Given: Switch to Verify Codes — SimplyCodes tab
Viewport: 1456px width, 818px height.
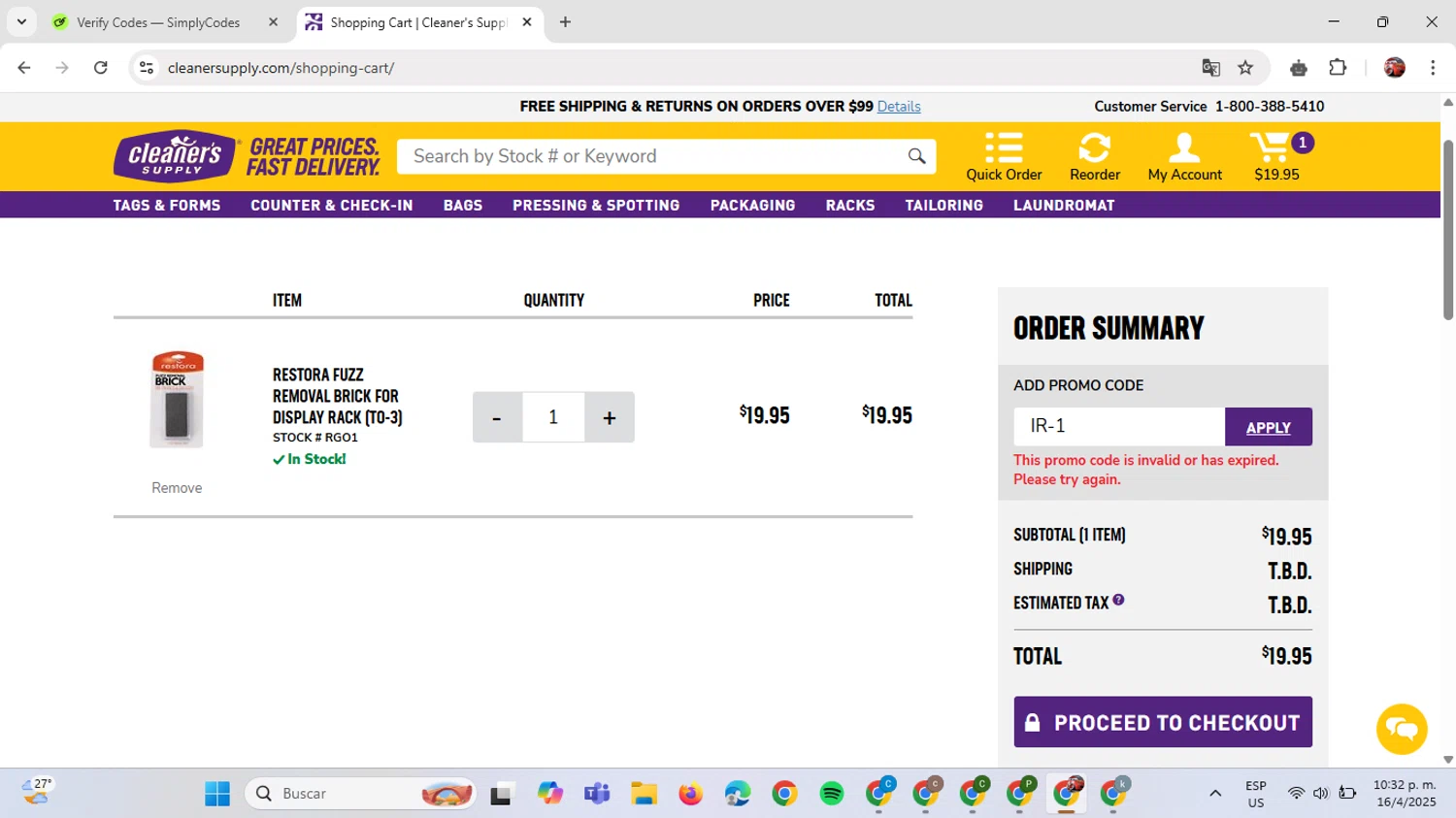Looking at the screenshot, I should coord(158,22).
